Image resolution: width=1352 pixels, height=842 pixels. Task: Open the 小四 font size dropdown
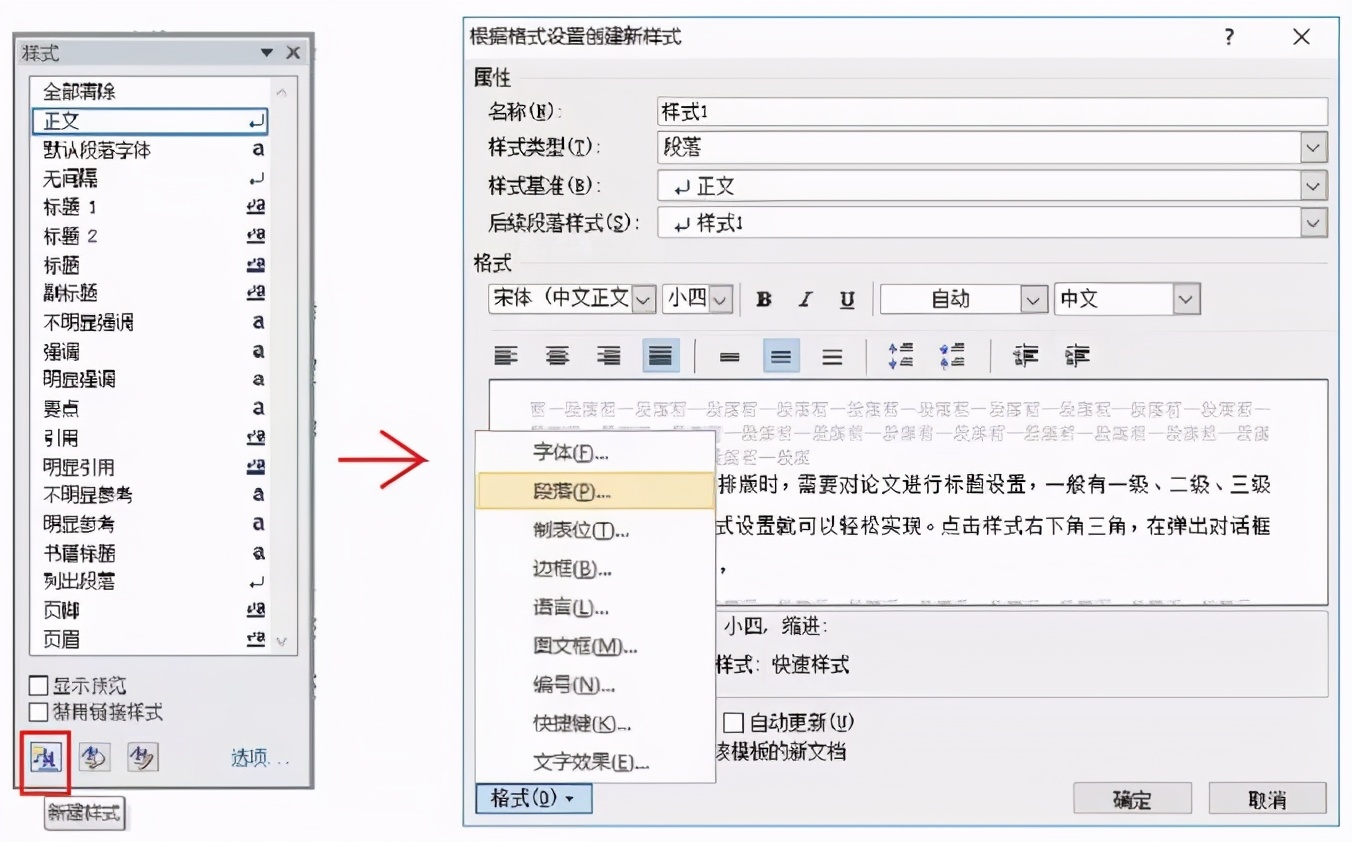721,299
